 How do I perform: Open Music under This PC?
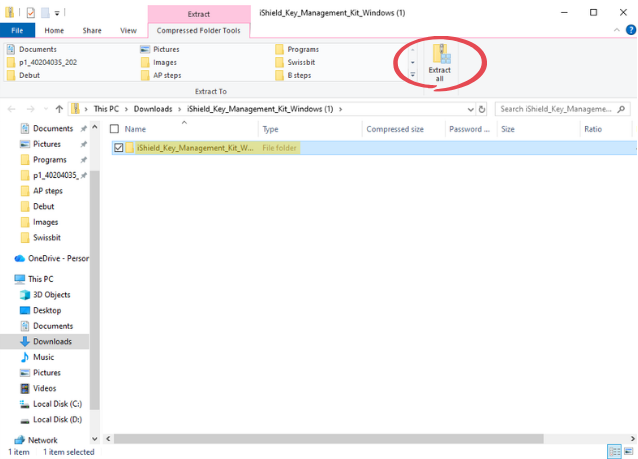point(44,357)
